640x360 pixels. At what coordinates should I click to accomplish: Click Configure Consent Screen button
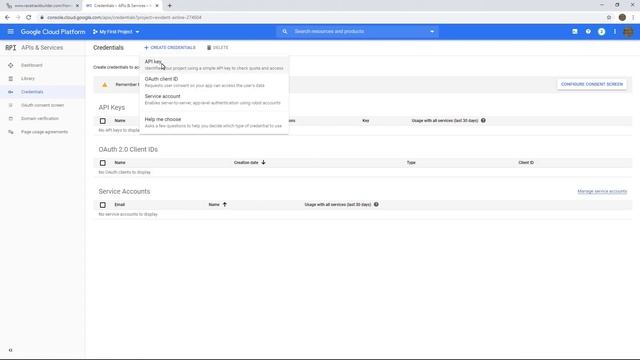click(592, 84)
